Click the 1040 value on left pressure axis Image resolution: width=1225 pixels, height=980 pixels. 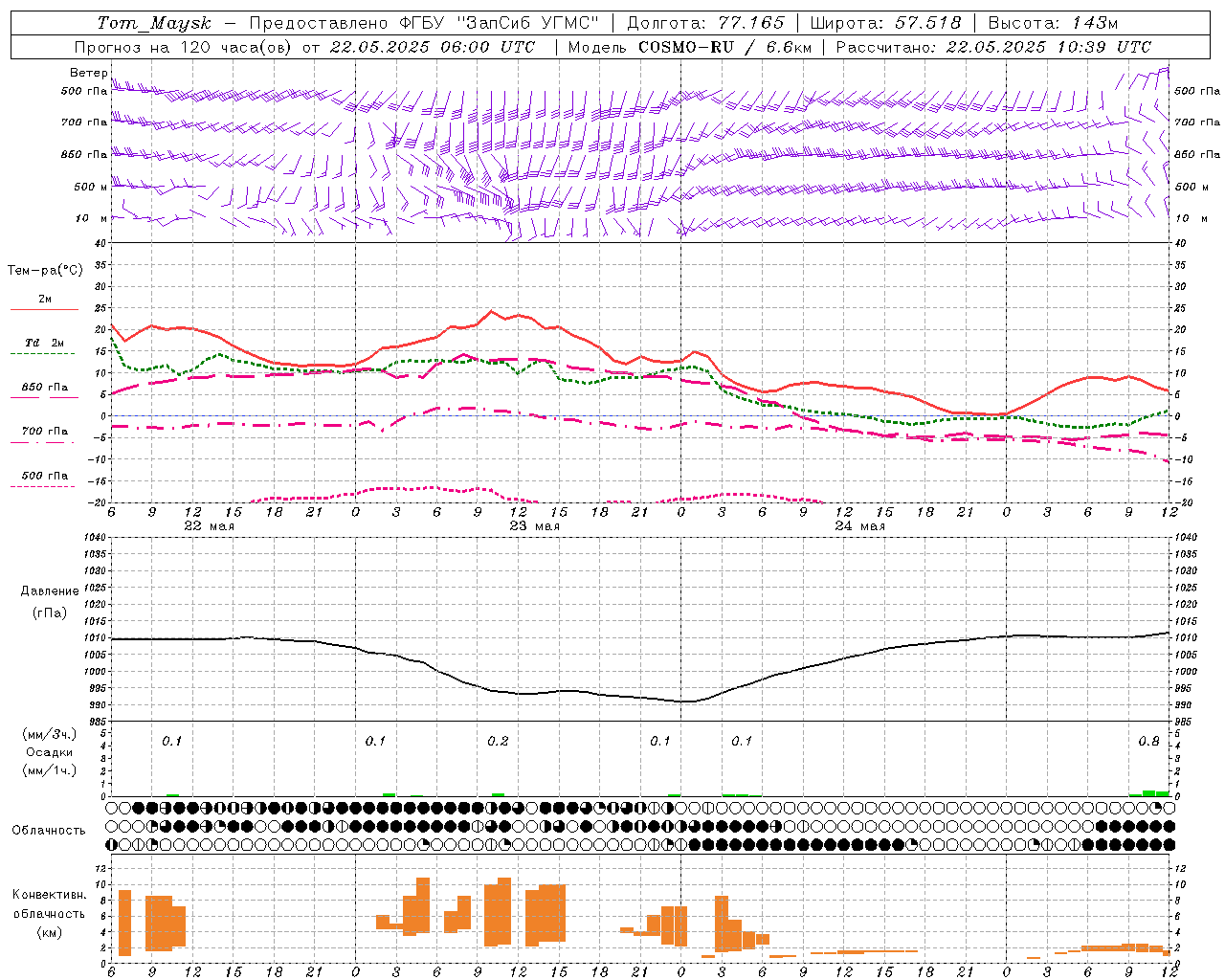pyautogui.click(x=94, y=537)
